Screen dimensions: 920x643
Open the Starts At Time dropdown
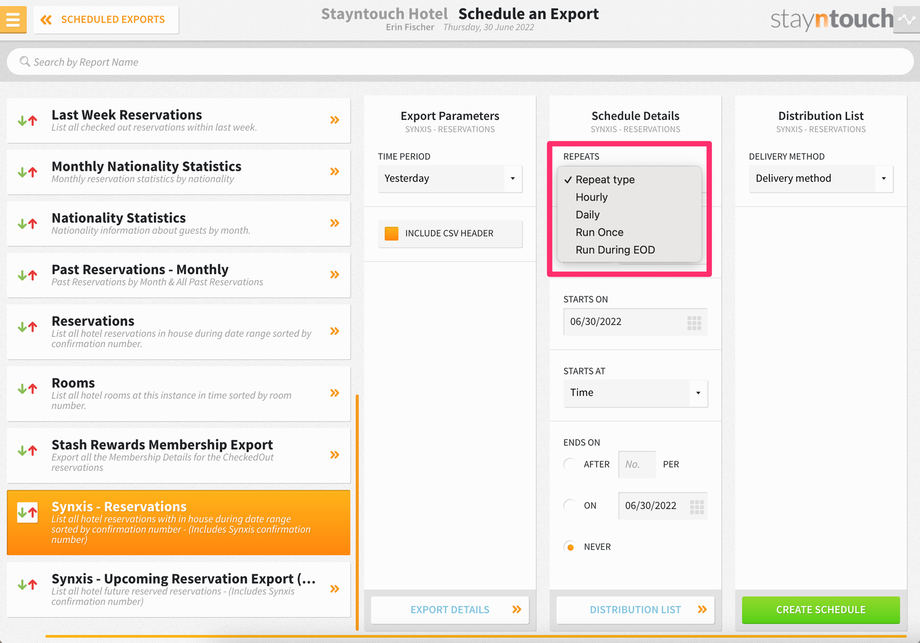click(x=635, y=393)
